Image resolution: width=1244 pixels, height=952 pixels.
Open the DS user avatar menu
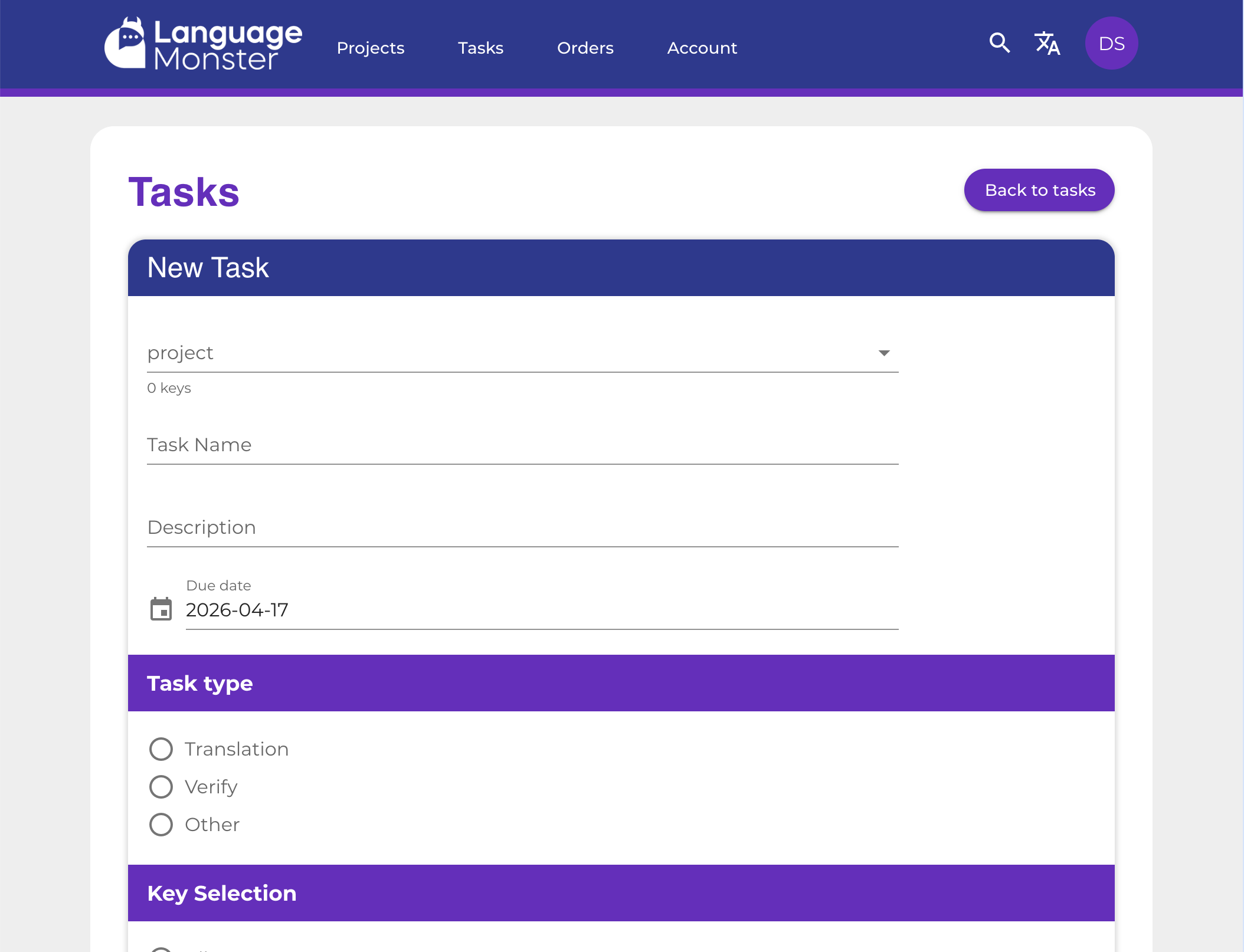(x=1111, y=43)
